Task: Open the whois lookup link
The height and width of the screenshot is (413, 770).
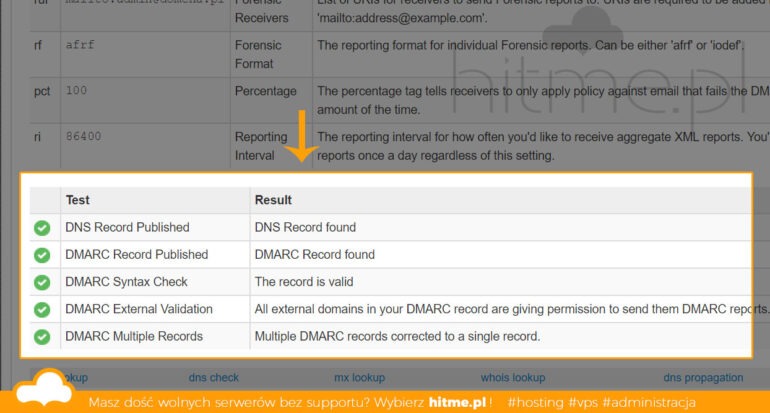Action: click(x=513, y=378)
